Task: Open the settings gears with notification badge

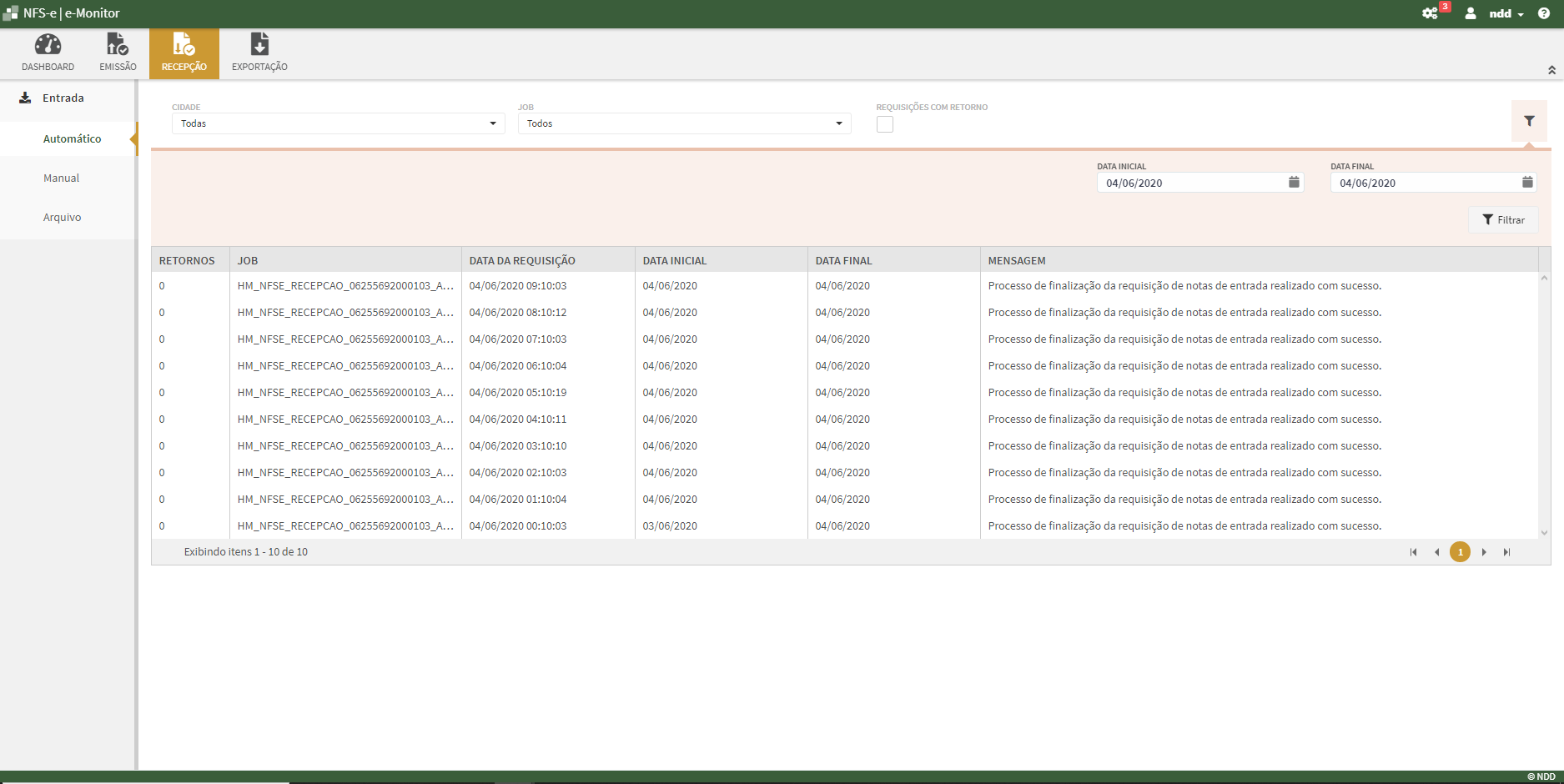Action: (1431, 13)
